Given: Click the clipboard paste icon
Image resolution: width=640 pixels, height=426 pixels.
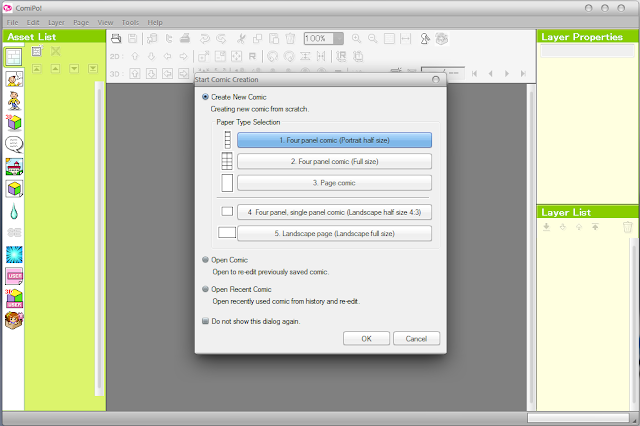Looking at the screenshot, I should click(274, 38).
